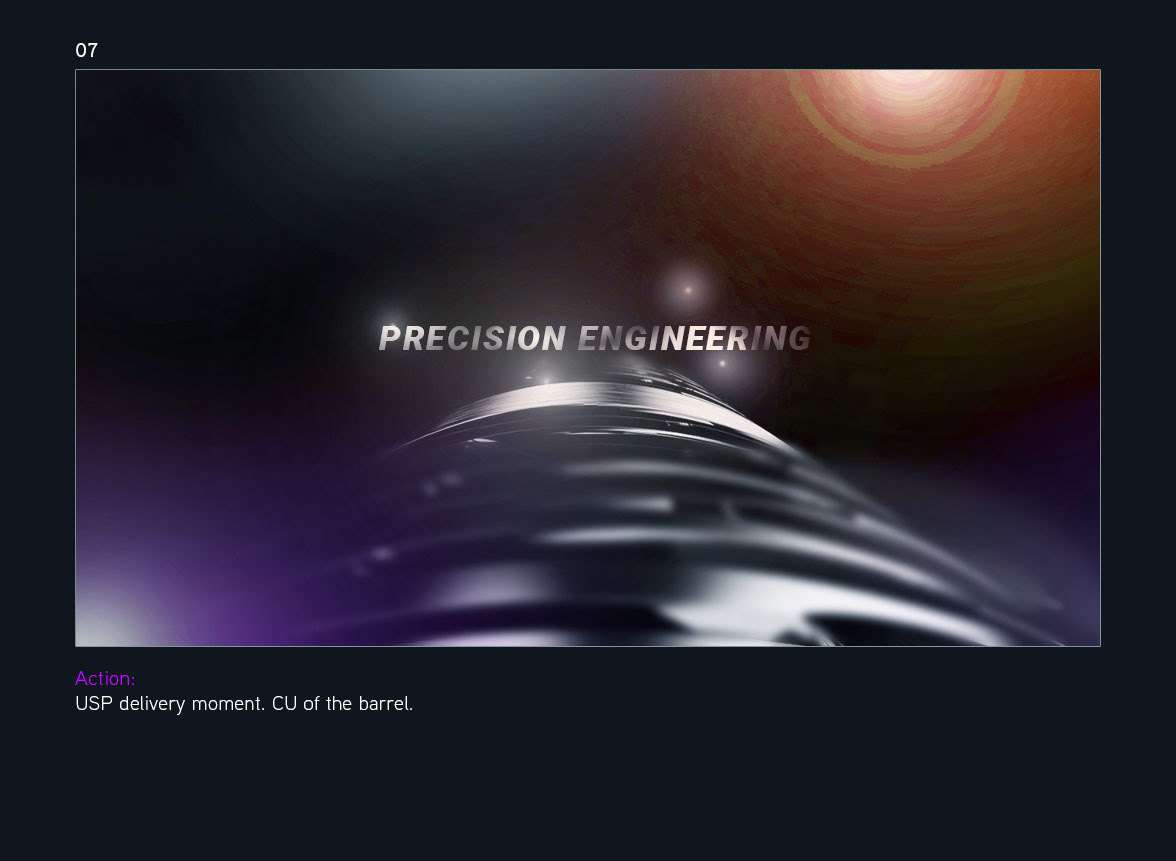Click the small lens flare below ENGINEERING
Viewport: 1176px width, 861px height.
722,364
